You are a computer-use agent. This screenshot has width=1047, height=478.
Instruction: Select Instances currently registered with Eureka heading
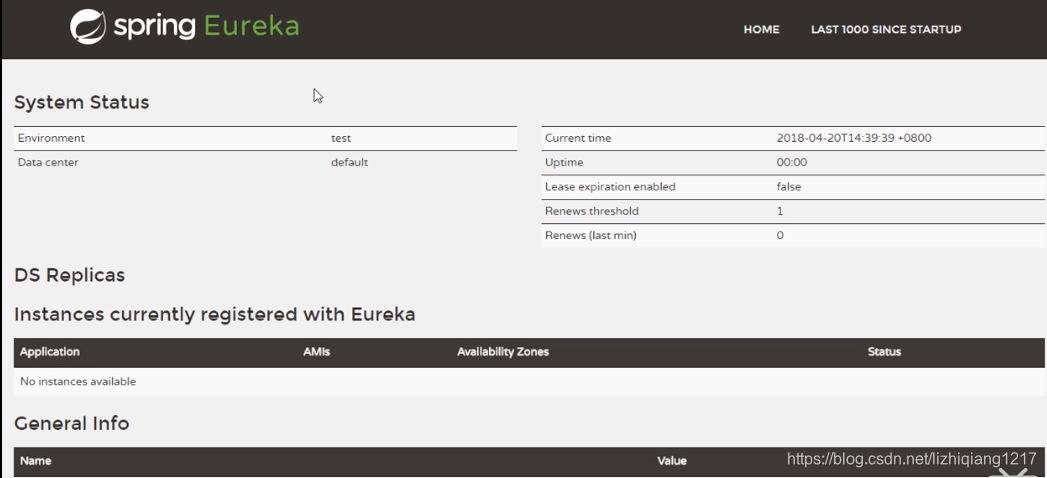tap(214, 314)
